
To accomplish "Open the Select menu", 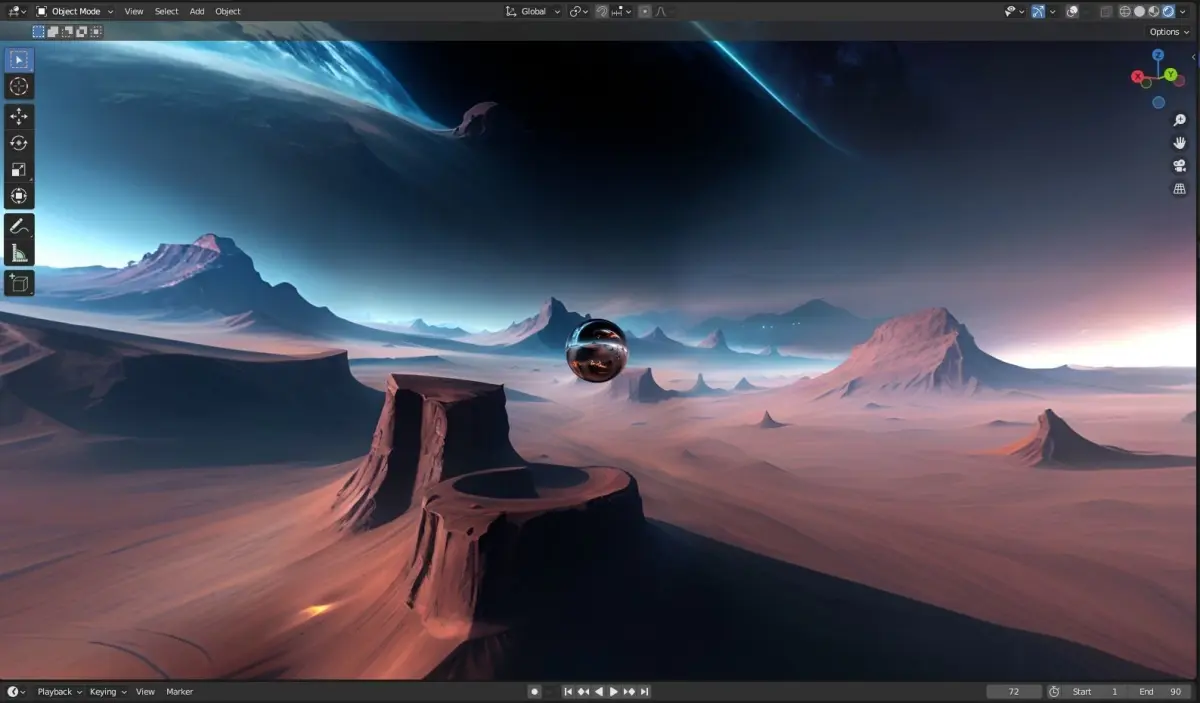I will pos(166,11).
